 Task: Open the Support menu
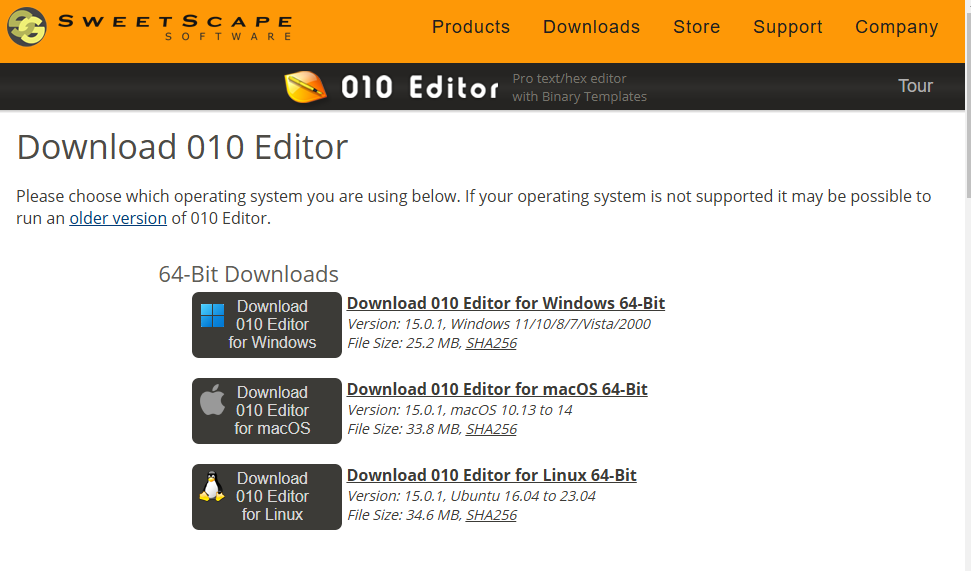[788, 27]
